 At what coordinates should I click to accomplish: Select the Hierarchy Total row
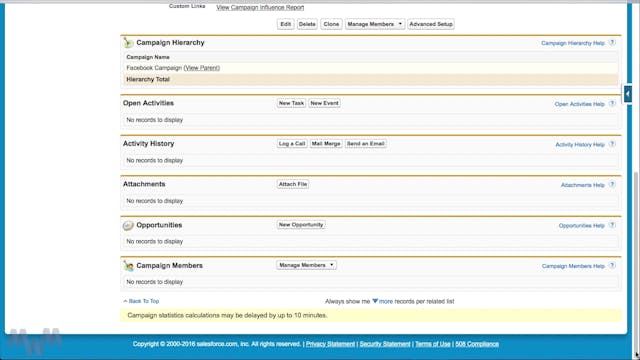click(371, 79)
